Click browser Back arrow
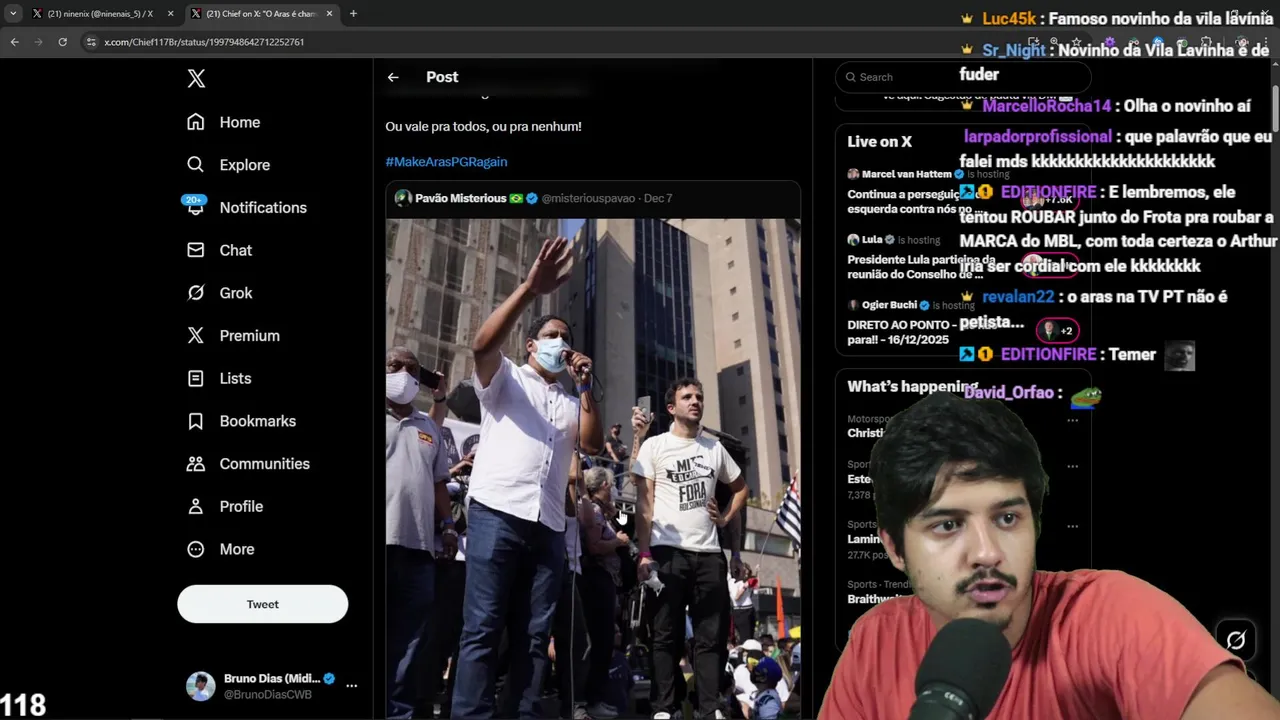The height and width of the screenshot is (720, 1280). [14, 42]
